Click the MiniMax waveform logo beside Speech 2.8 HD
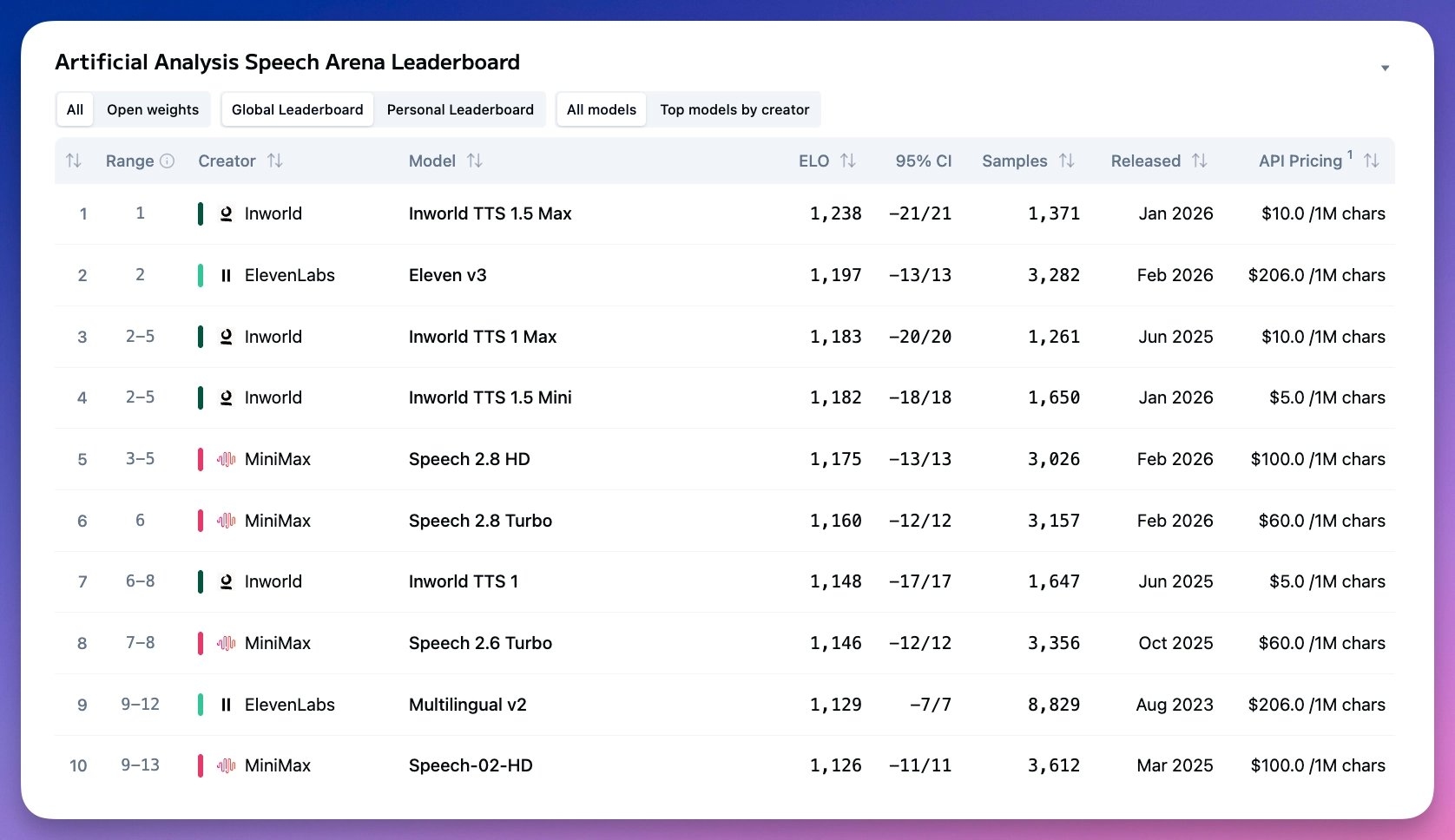Image resolution: width=1455 pixels, height=840 pixels. pyautogui.click(x=225, y=459)
